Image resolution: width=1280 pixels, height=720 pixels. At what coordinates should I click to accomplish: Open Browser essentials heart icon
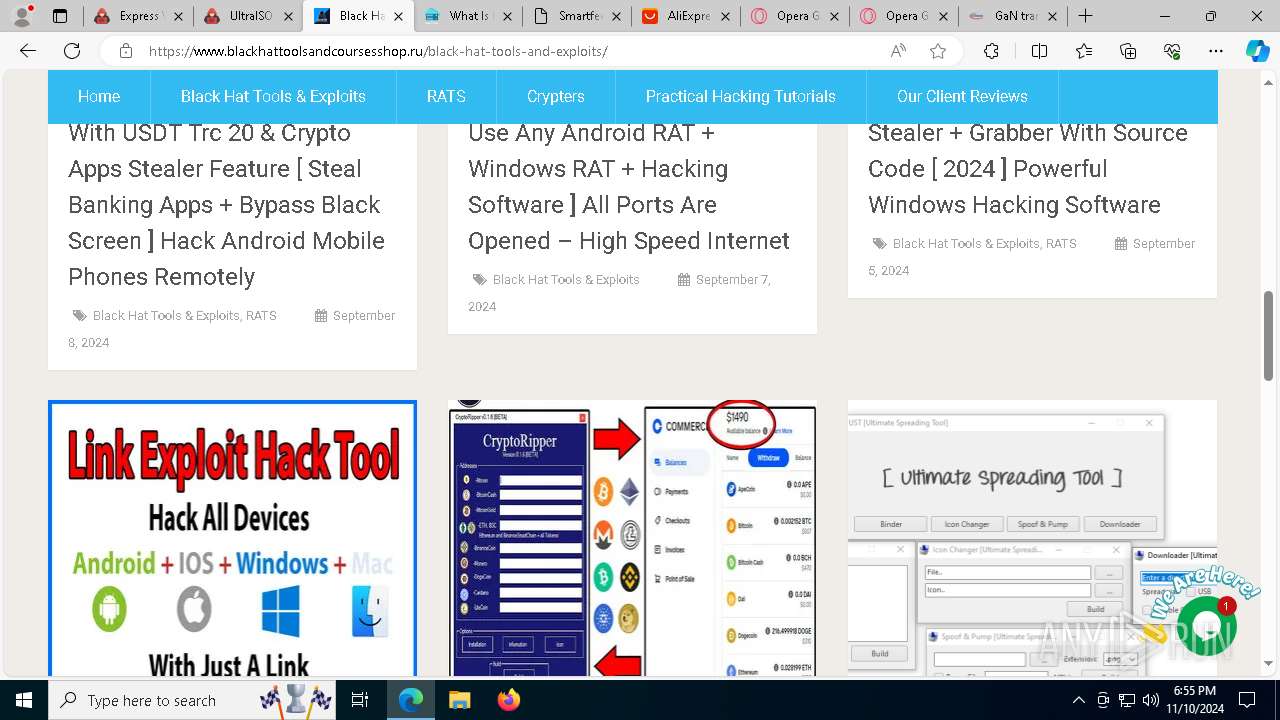tap(1172, 51)
